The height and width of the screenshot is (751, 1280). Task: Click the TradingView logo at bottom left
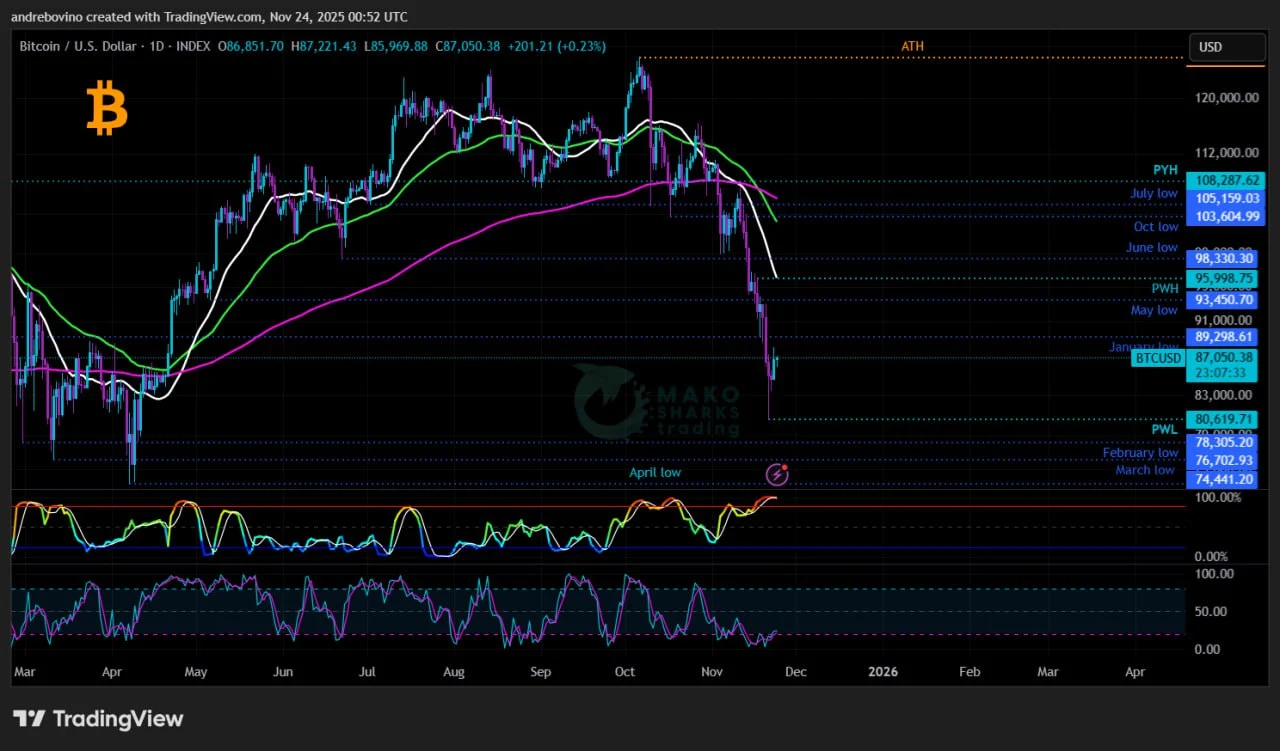click(98, 718)
